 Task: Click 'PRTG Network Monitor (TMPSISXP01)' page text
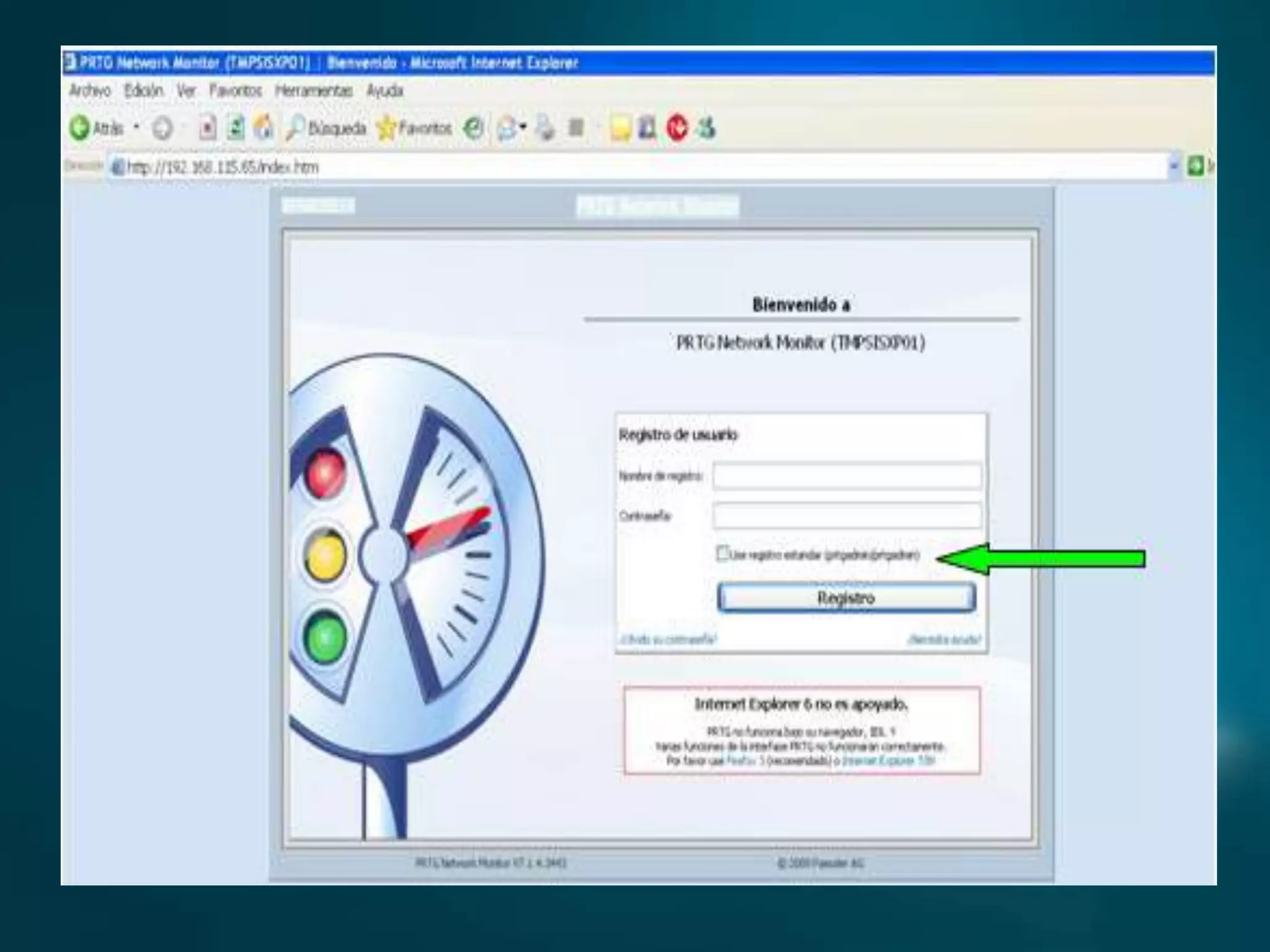tap(801, 342)
